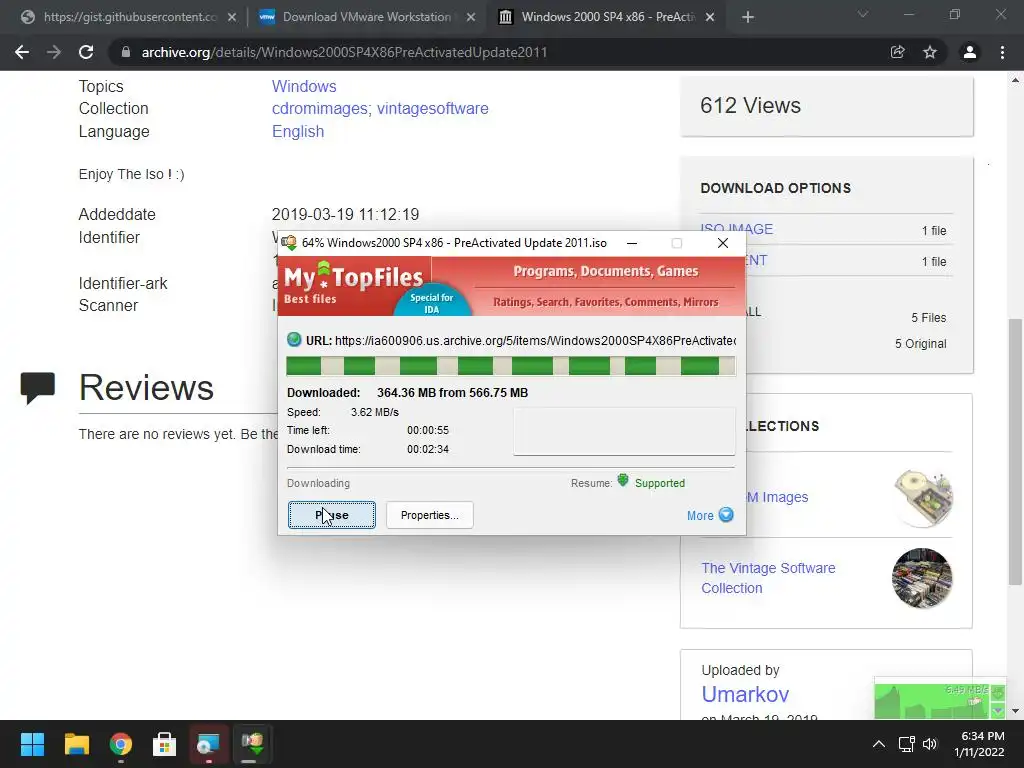Click the Resume Supported shield icon

coord(623,481)
